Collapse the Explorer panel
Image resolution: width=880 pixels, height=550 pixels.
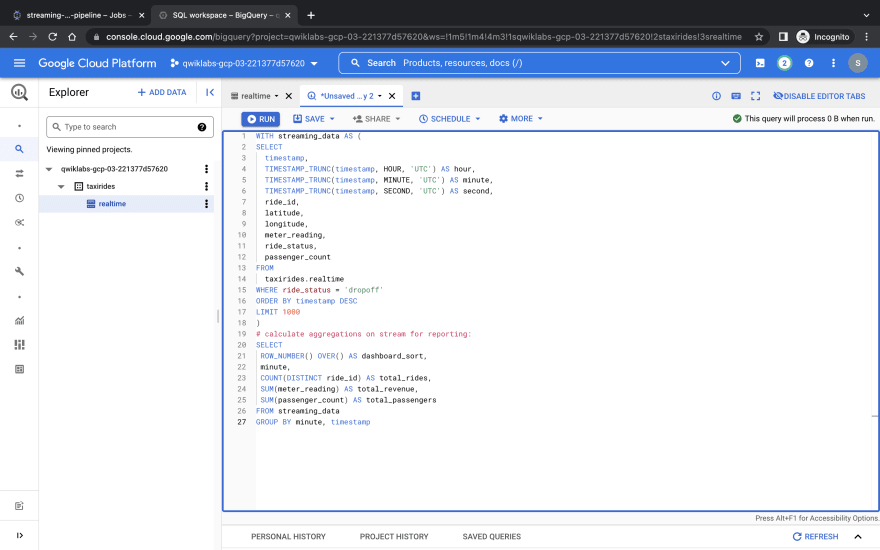210,92
